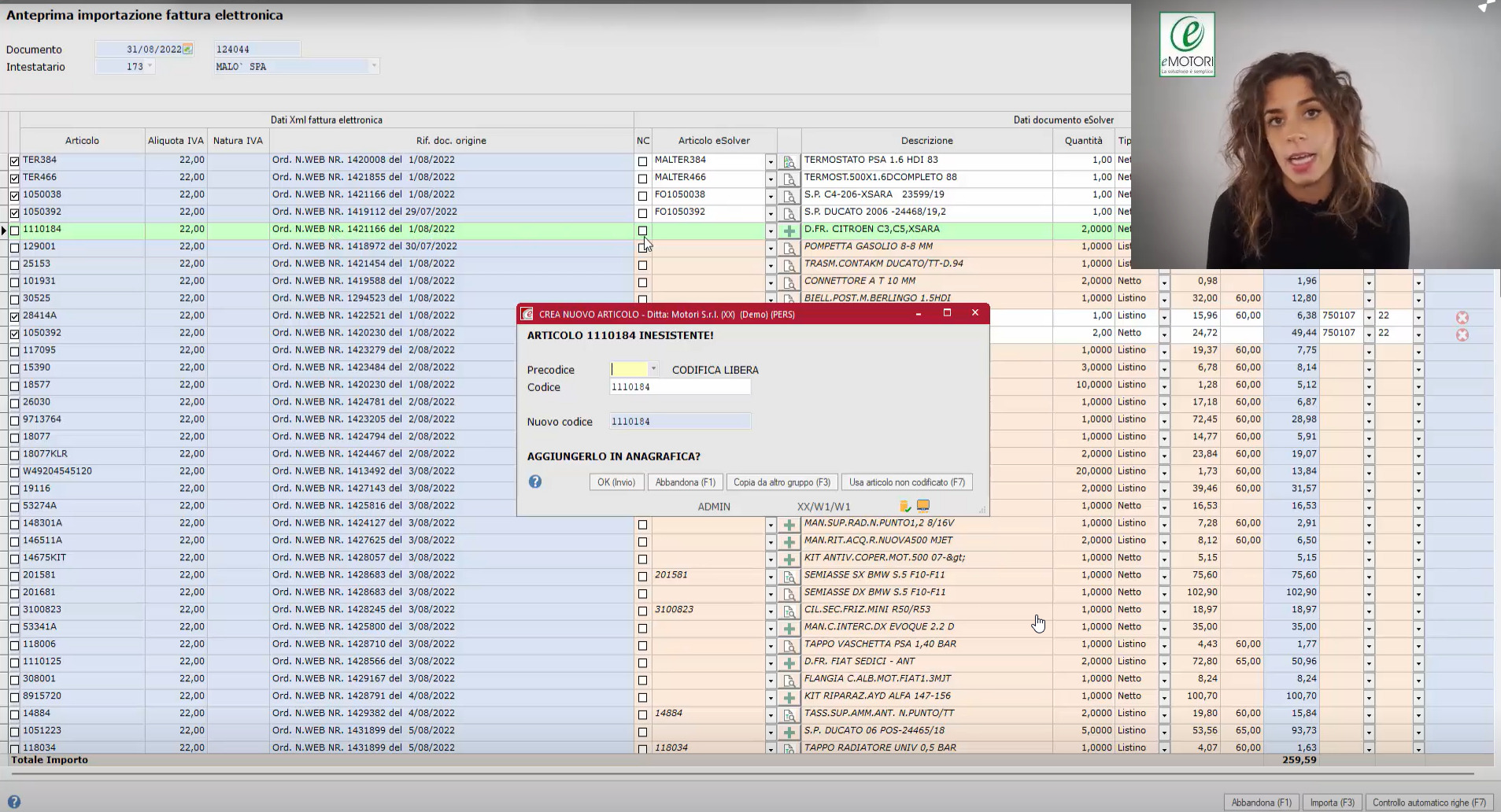
Task: Click the monitor icon in dialog status bar
Action: pos(922,506)
